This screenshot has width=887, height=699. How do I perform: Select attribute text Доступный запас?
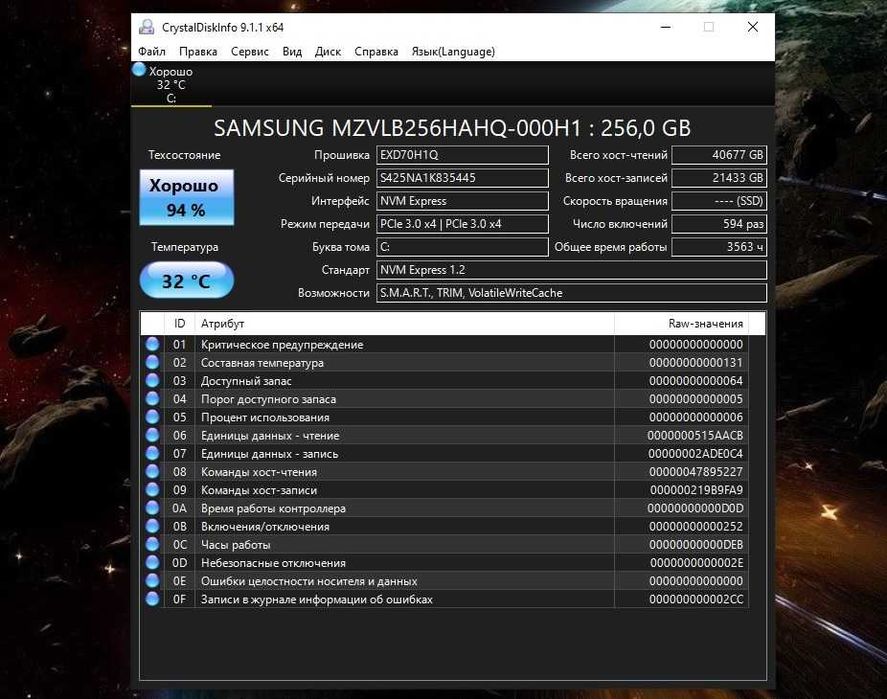pyautogui.click(x=246, y=381)
